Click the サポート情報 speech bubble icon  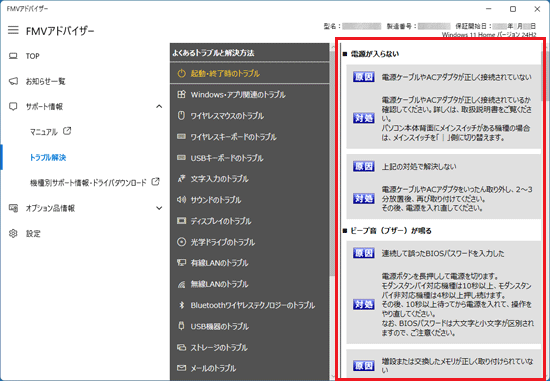click(13, 107)
